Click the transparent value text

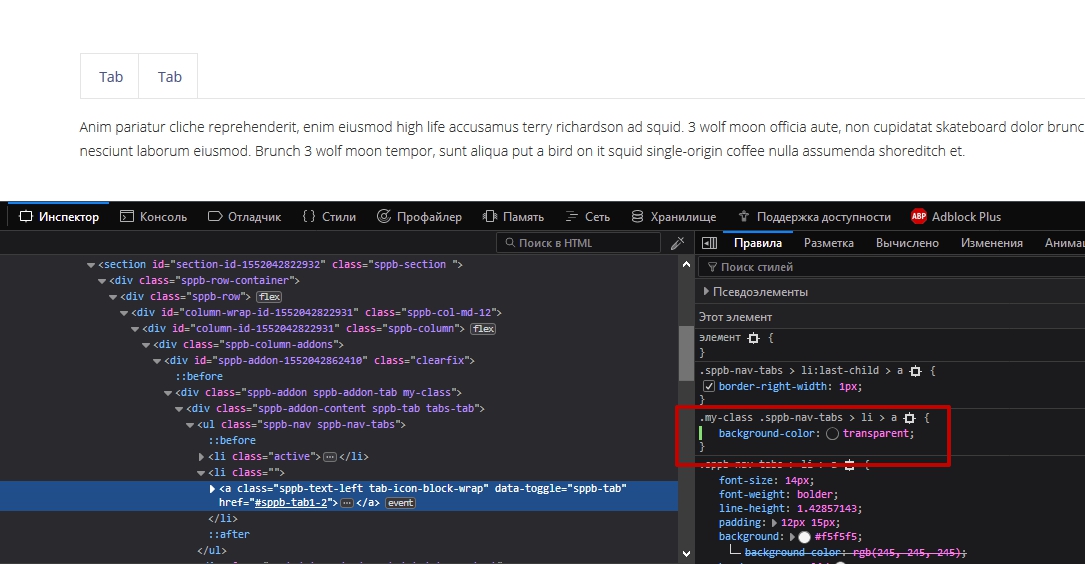(875, 433)
